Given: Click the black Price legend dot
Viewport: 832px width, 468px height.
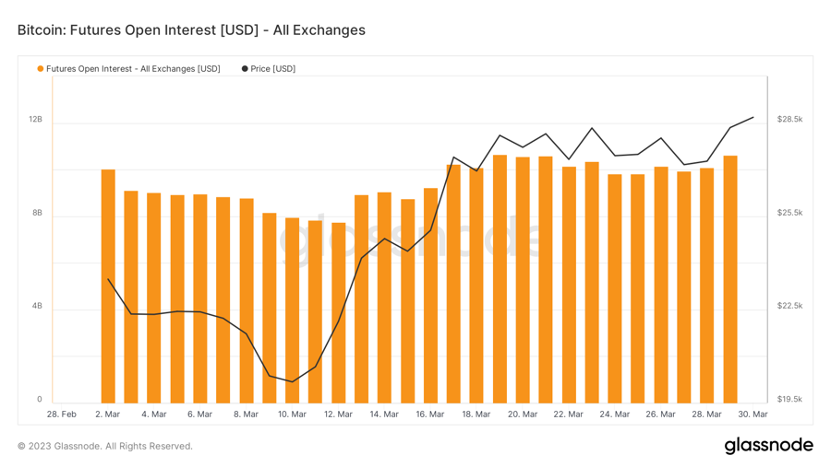Looking at the screenshot, I should pyautogui.click(x=245, y=69).
